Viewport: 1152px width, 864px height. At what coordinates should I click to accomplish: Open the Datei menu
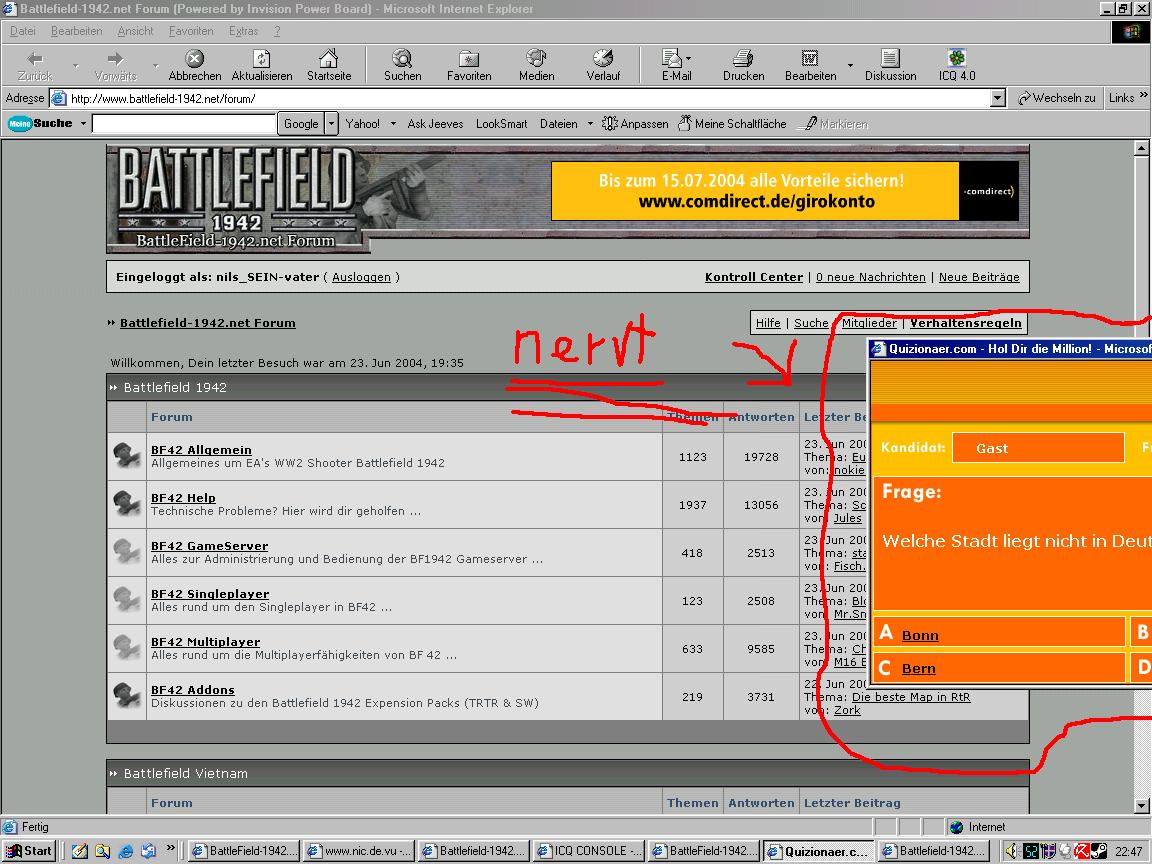[x=23, y=31]
